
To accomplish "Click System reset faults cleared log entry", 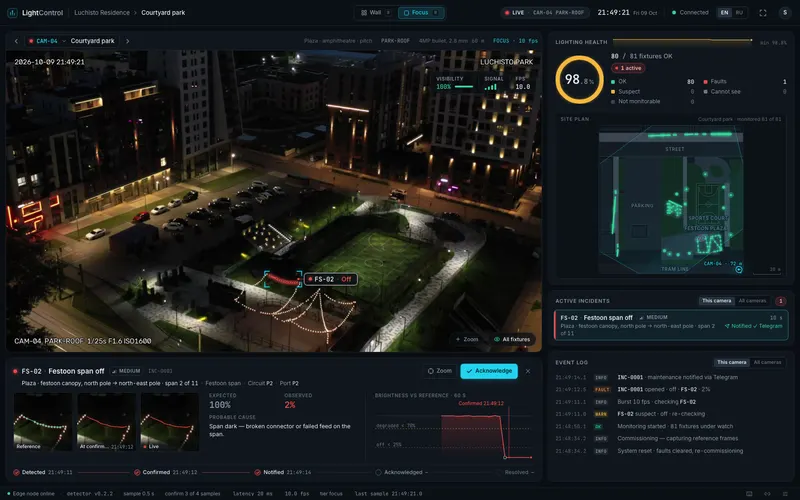I will [671, 451].
